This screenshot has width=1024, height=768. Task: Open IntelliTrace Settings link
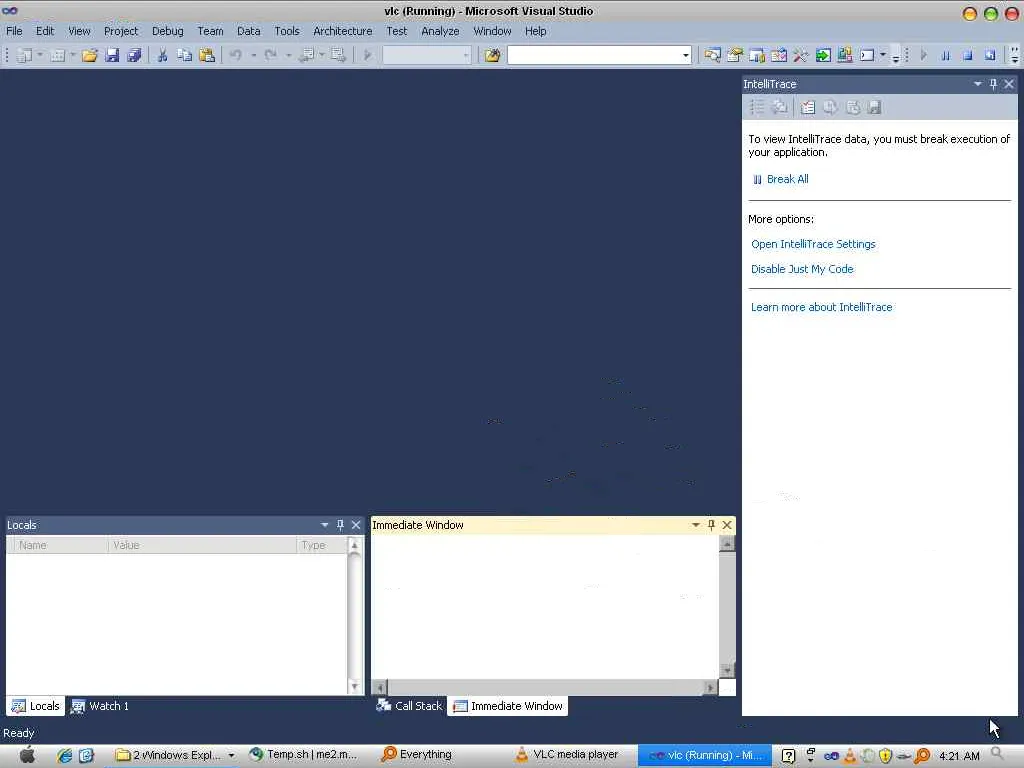pyautogui.click(x=813, y=244)
